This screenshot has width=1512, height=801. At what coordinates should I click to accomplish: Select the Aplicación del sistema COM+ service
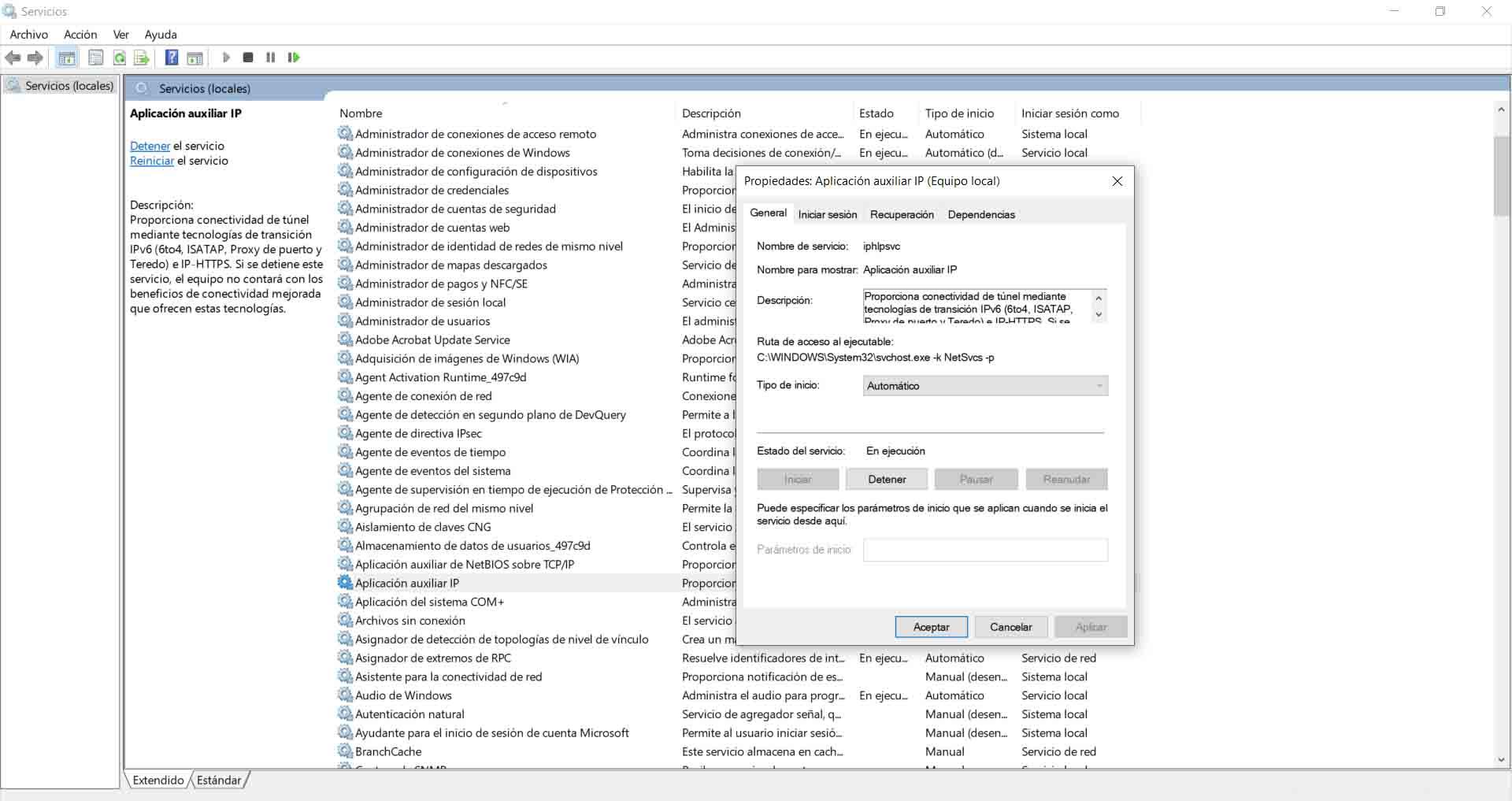pyautogui.click(x=429, y=602)
